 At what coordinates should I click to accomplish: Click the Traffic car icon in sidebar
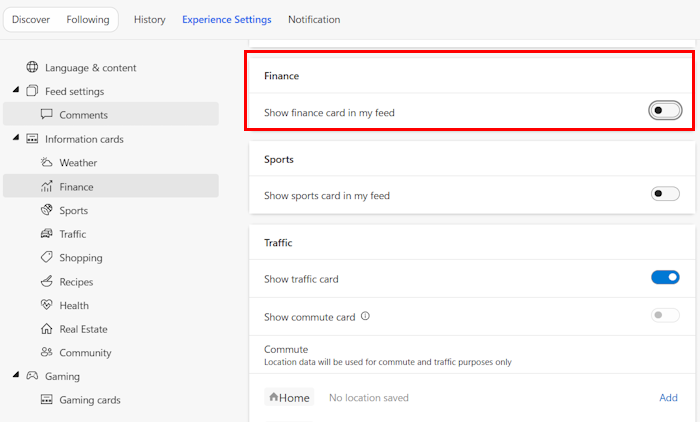point(46,234)
